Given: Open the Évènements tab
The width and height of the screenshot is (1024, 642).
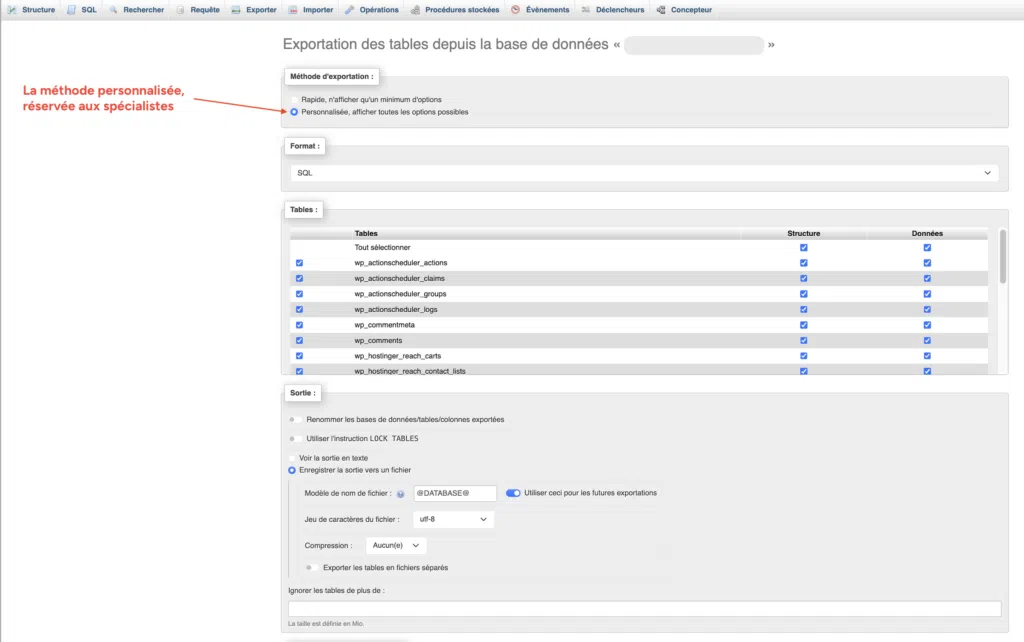Looking at the screenshot, I should [539, 10].
